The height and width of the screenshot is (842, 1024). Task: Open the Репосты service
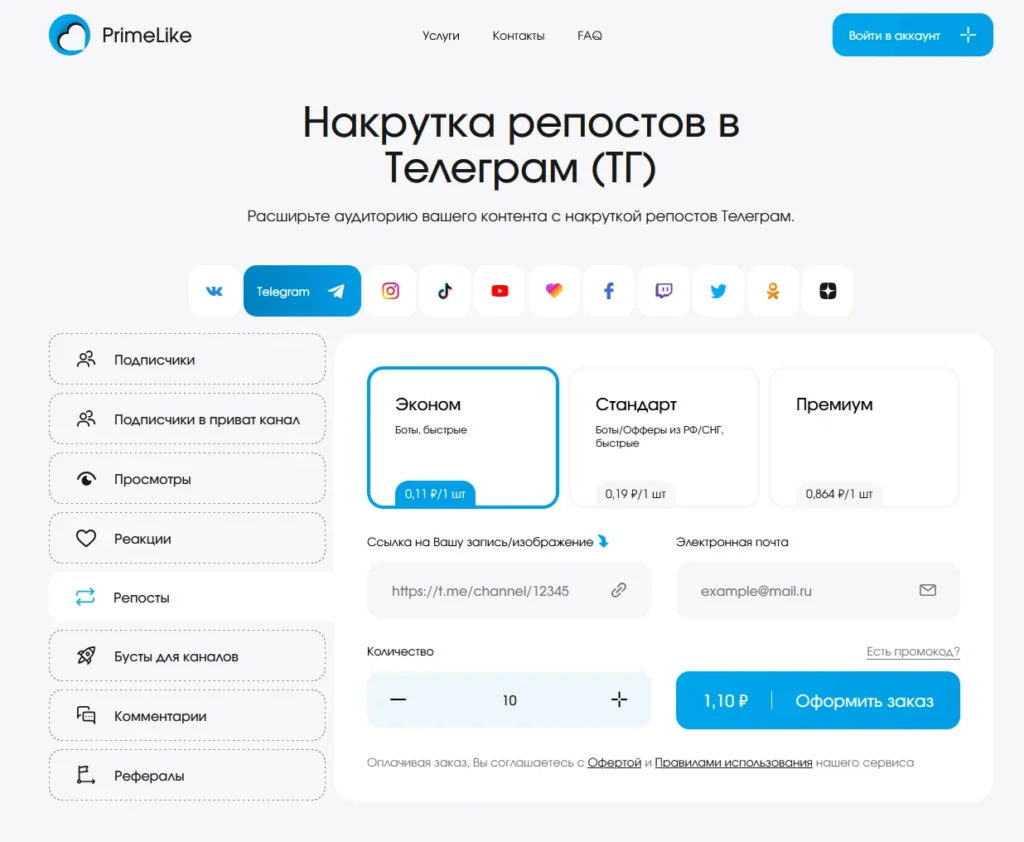tap(191, 597)
